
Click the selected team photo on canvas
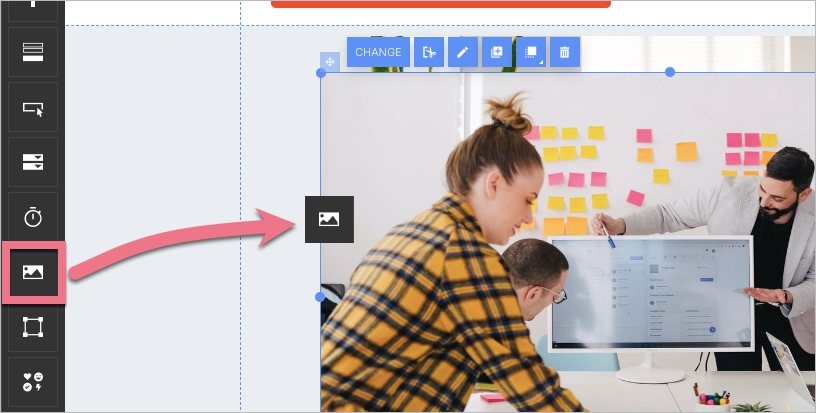[x=568, y=242]
